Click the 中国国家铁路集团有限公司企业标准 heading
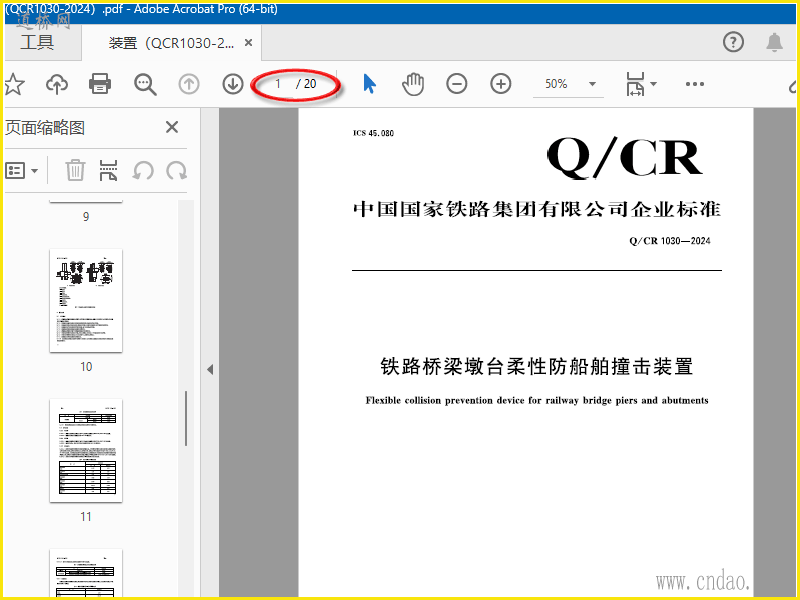The height and width of the screenshot is (600, 800). pos(537,209)
